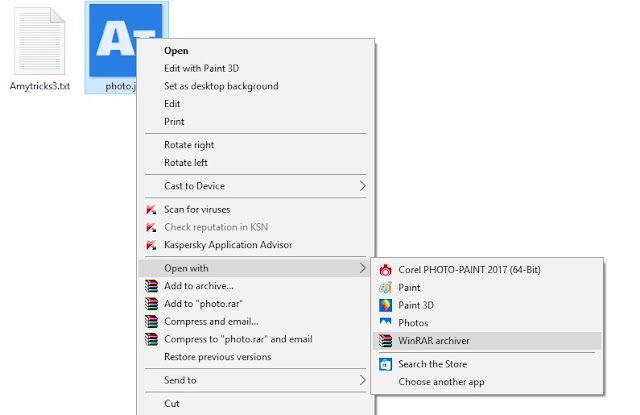The width and height of the screenshot is (640, 415).
Task: Expand the Send to submenu arrow
Action: (x=362, y=380)
